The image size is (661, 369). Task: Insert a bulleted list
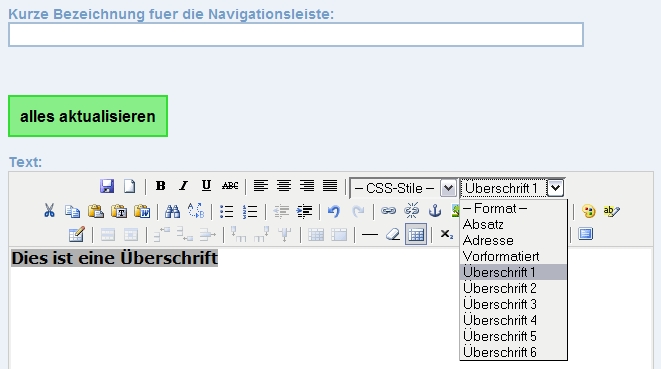click(x=226, y=211)
